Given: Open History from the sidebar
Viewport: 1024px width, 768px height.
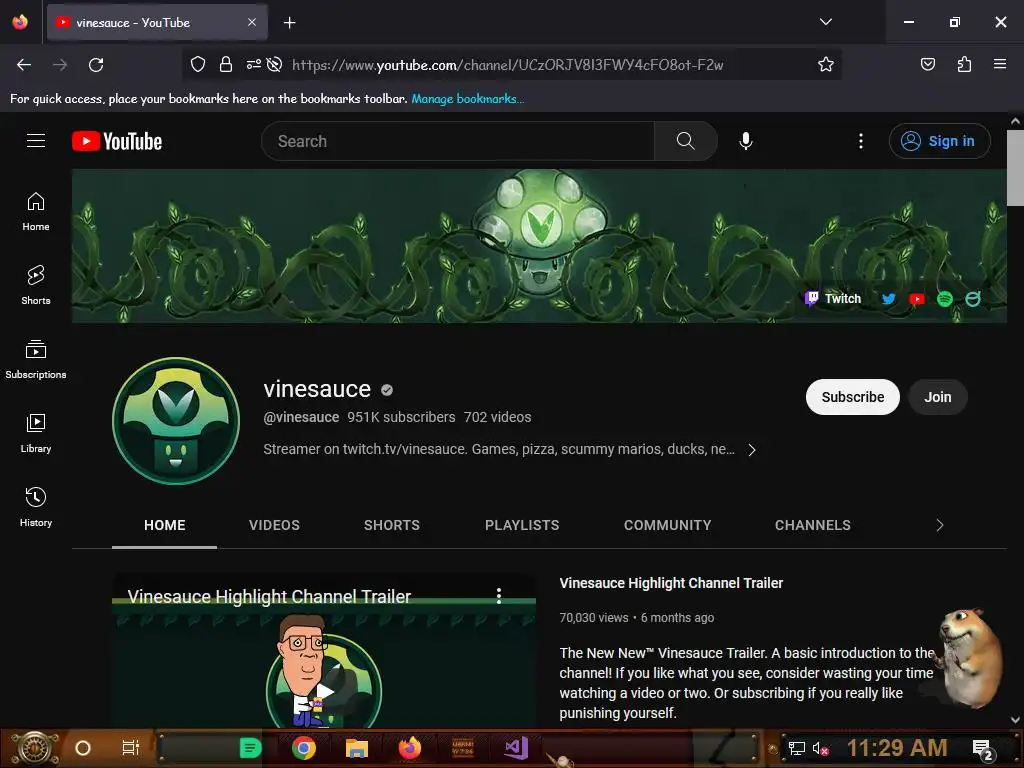Looking at the screenshot, I should [x=36, y=507].
